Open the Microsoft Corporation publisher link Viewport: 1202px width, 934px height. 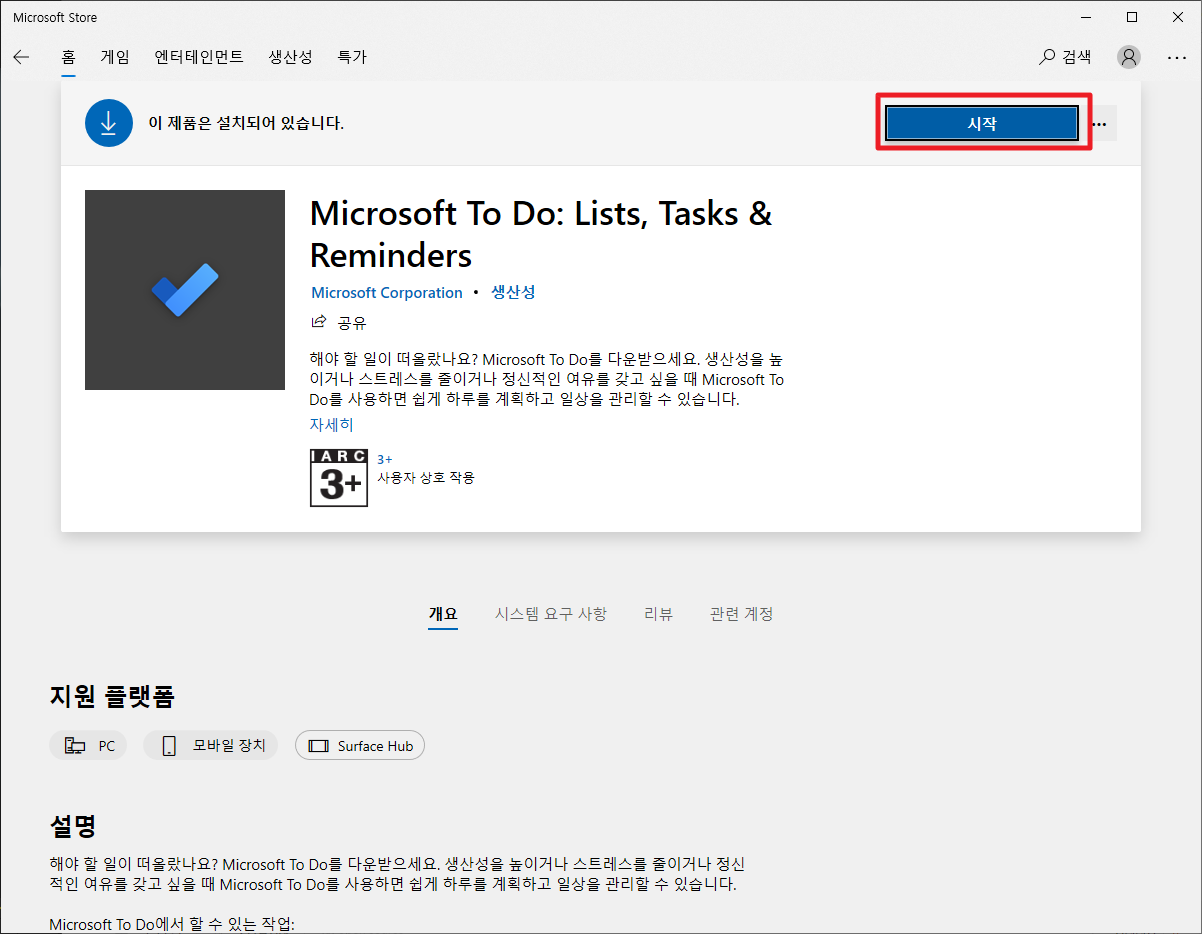point(387,293)
